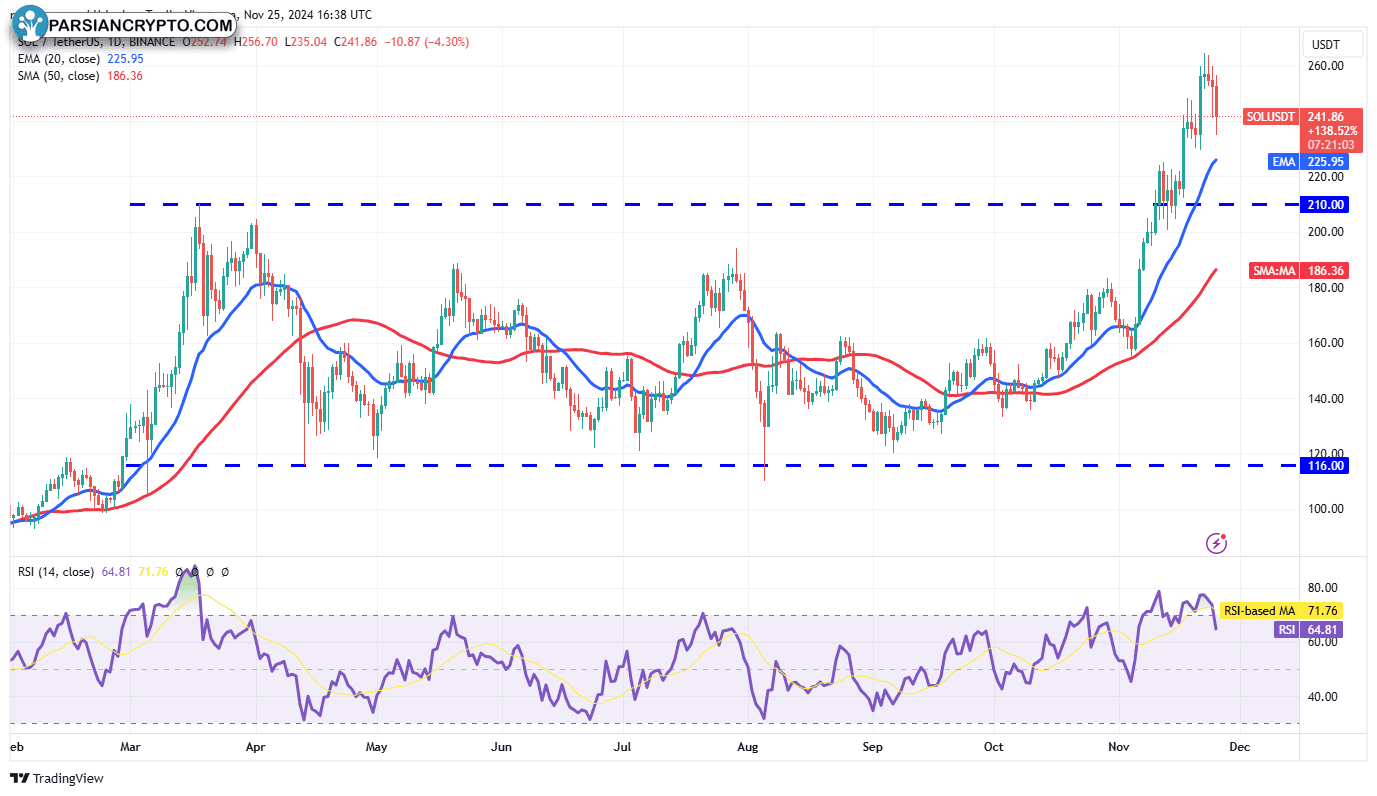Image resolution: width=1377 pixels, height=796 pixels.
Task: Click the SMA value 186.36 in legend
Action: coord(125,76)
